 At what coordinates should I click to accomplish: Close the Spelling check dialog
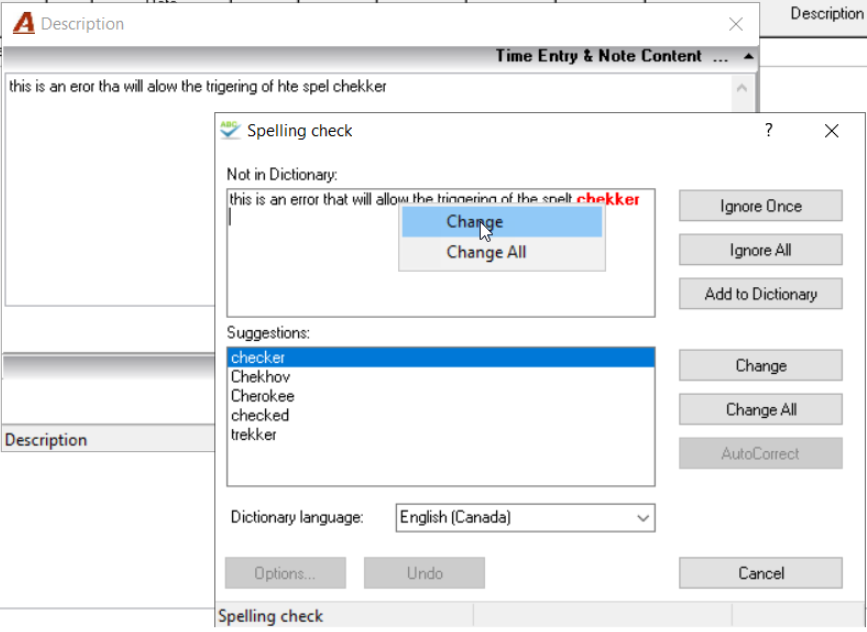[831, 131]
